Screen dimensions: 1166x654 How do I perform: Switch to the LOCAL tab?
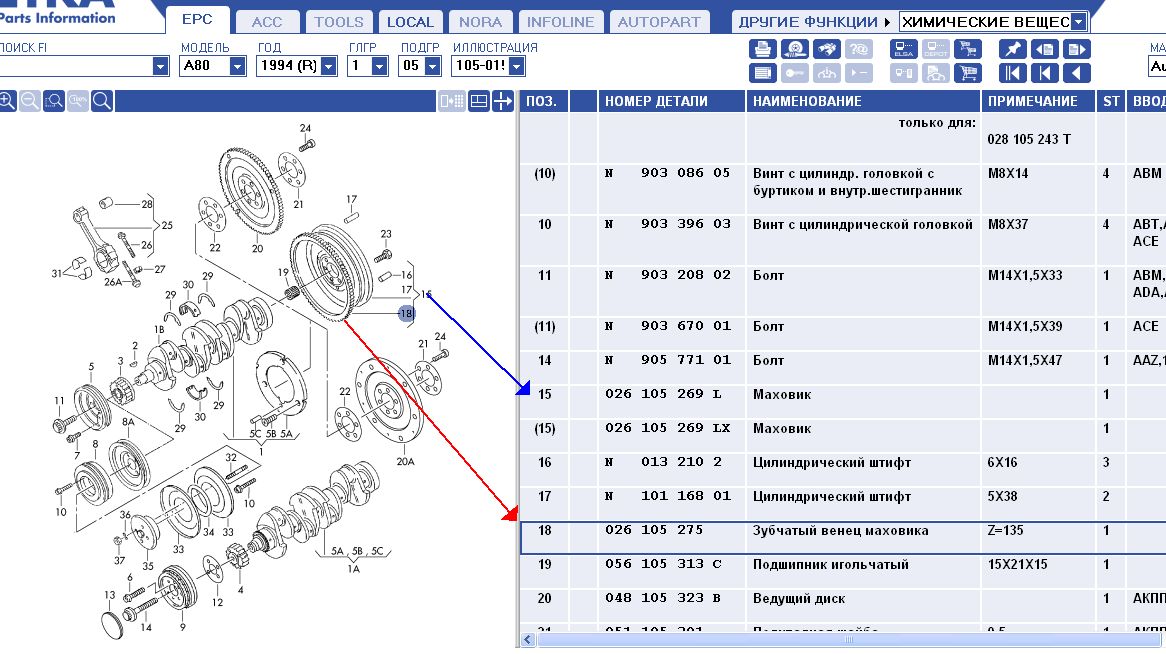[410, 22]
